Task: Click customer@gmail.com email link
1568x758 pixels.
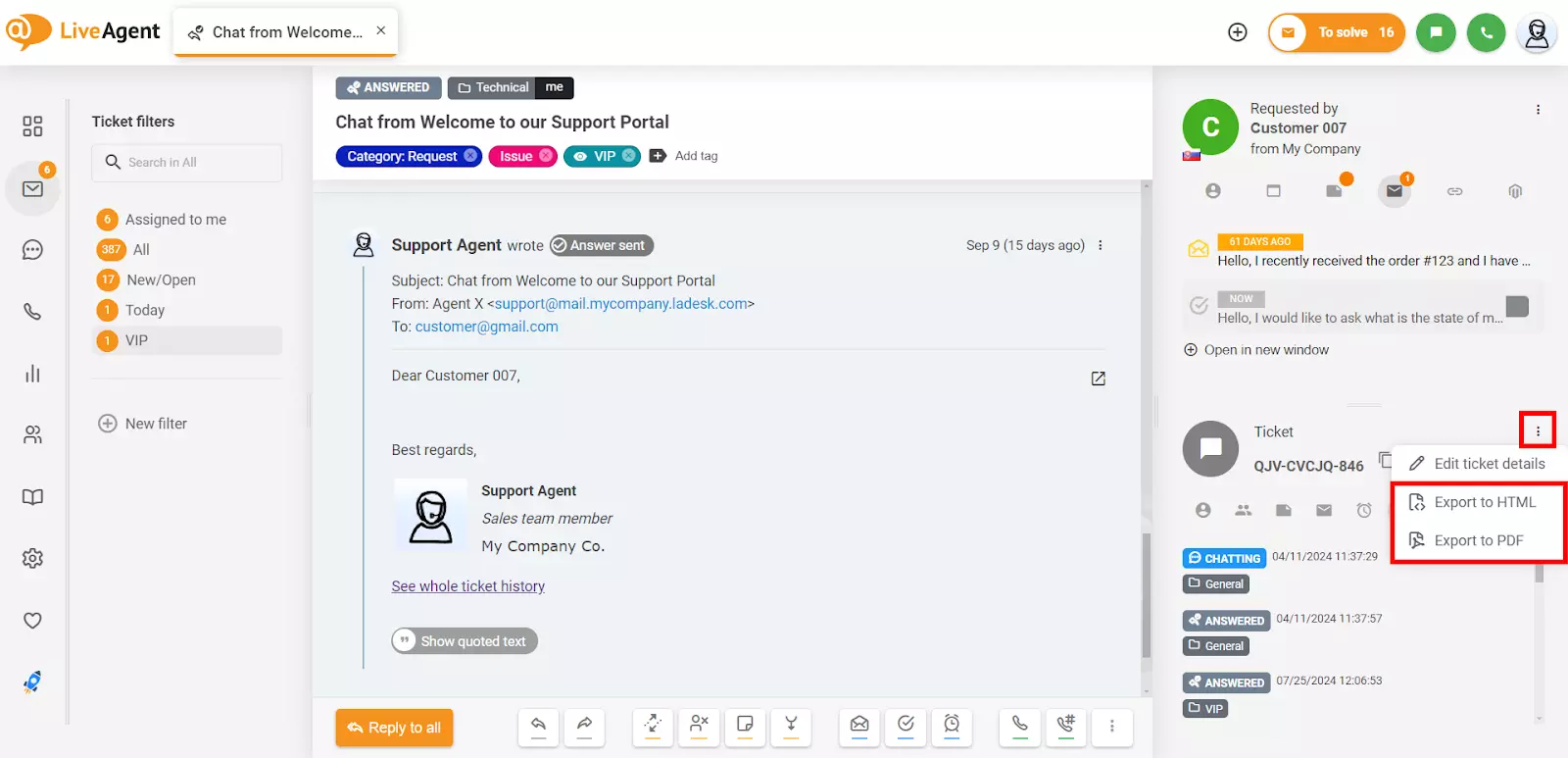Action: click(486, 327)
